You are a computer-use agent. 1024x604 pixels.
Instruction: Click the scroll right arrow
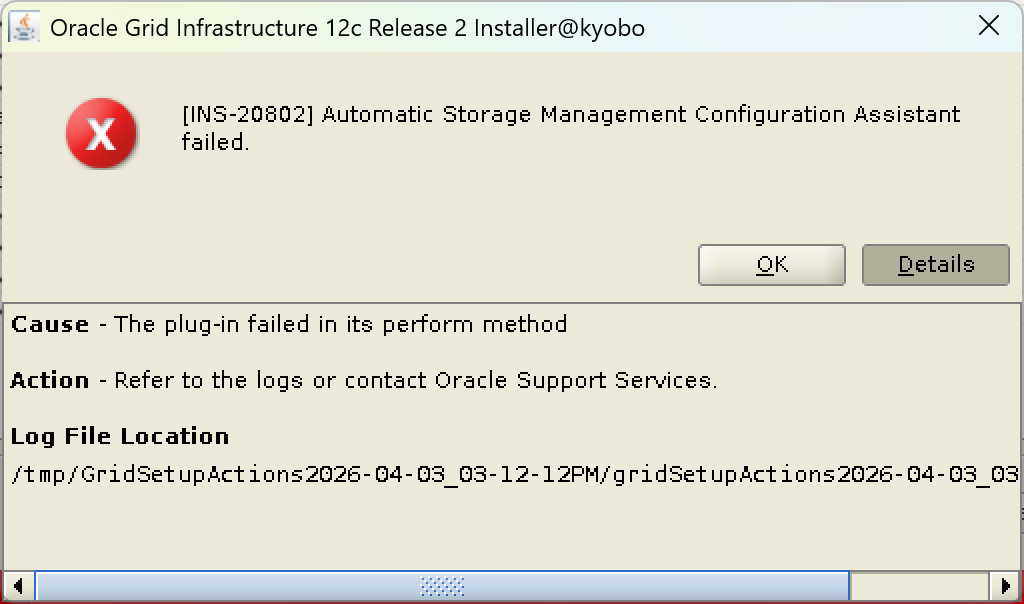[1005, 585]
